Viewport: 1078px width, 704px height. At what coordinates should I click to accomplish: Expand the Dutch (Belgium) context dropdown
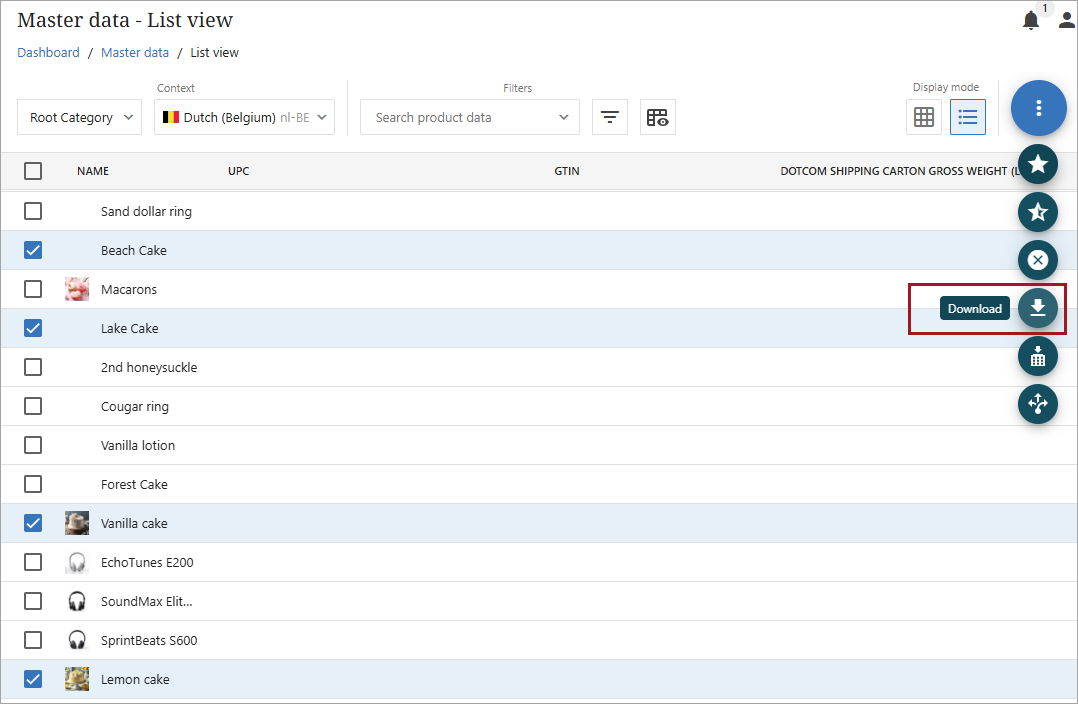pos(244,117)
